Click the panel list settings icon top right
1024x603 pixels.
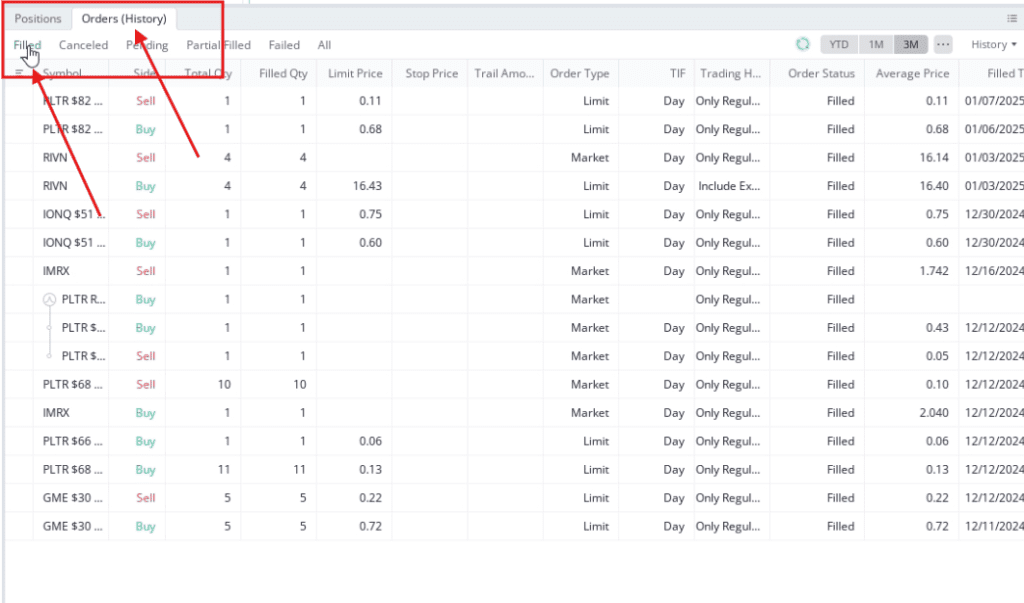tap(1012, 18)
